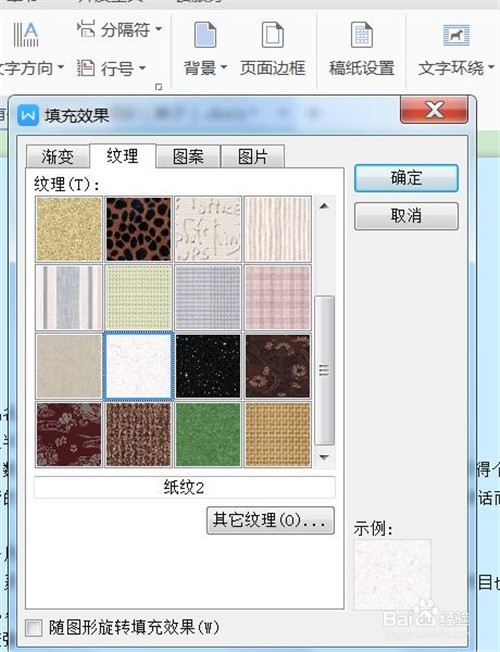Select the light green woven texture
Image resolution: width=500 pixels, height=652 pixels.
[139, 298]
